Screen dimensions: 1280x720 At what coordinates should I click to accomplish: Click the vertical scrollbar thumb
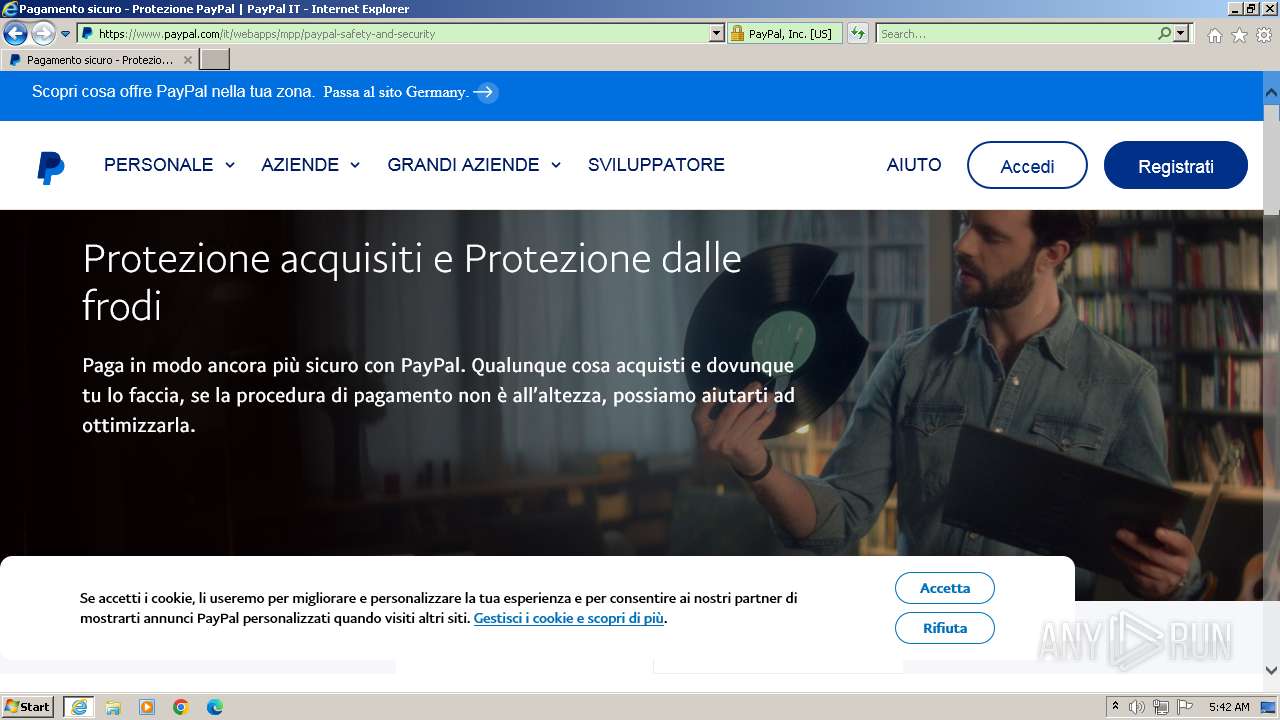pos(1271,158)
